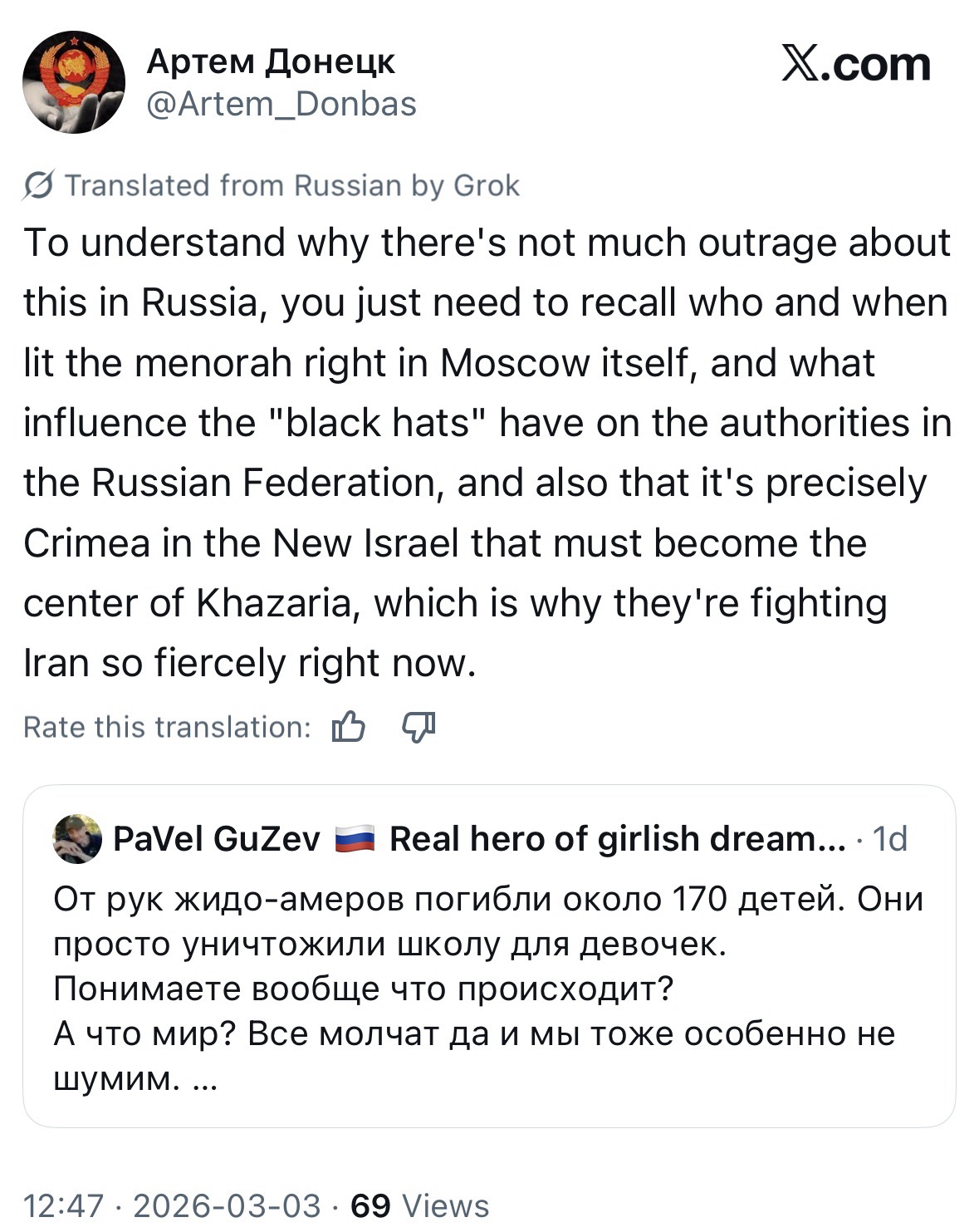Open PaVel GuZev's quoted profile name
This screenshot has width=979, height=1232.
[x=216, y=839]
